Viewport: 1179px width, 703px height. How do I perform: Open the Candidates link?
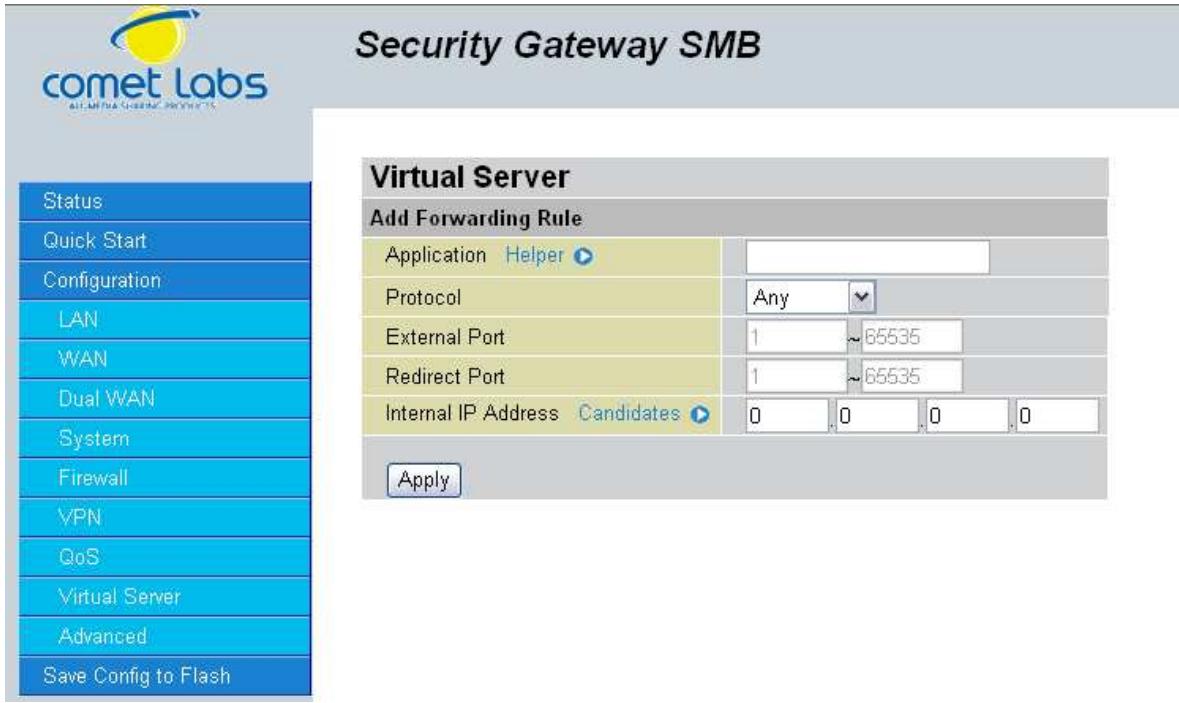tap(629, 414)
